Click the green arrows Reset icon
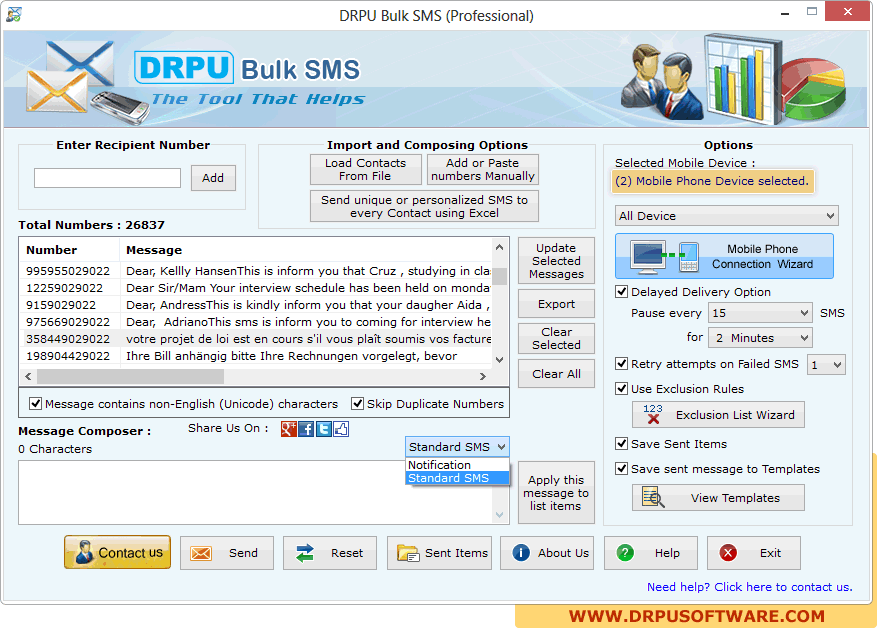The height and width of the screenshot is (628, 877). pos(305,553)
